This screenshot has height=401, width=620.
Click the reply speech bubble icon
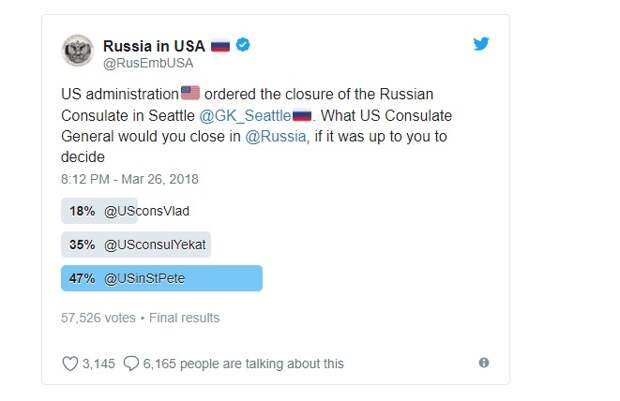(131, 363)
